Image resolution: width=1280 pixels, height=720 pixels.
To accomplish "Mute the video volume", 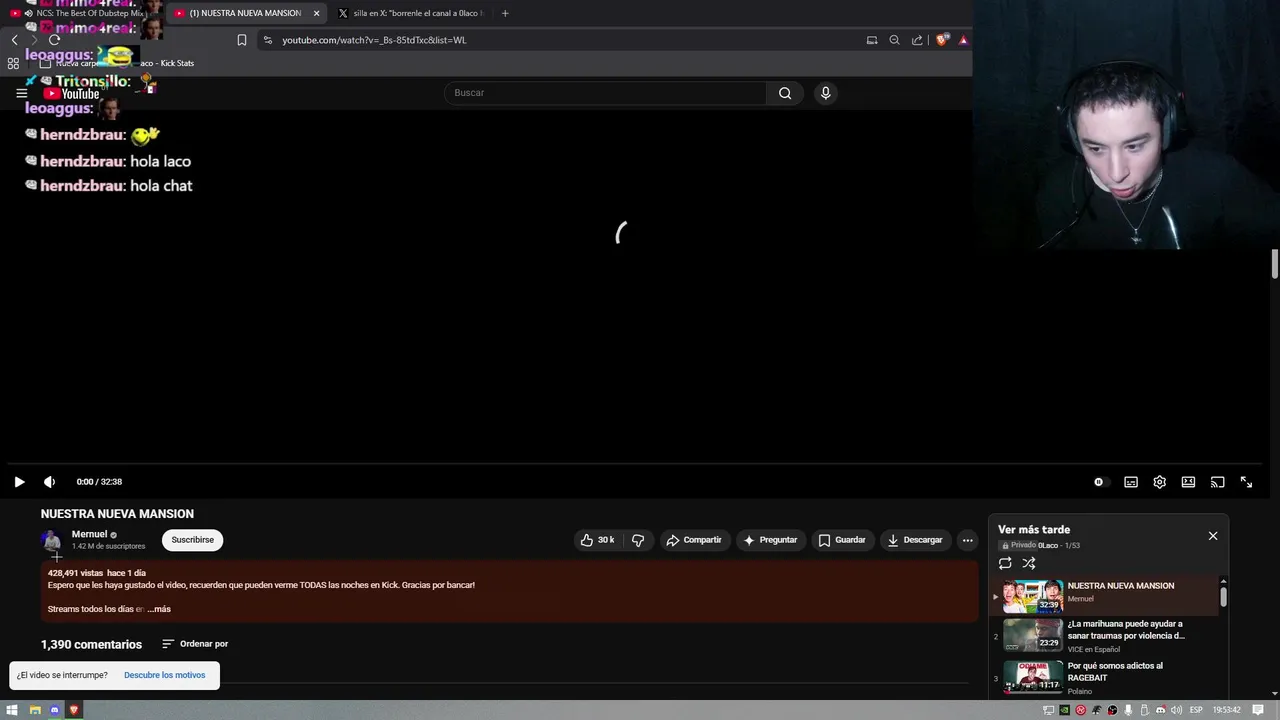I will 49,482.
